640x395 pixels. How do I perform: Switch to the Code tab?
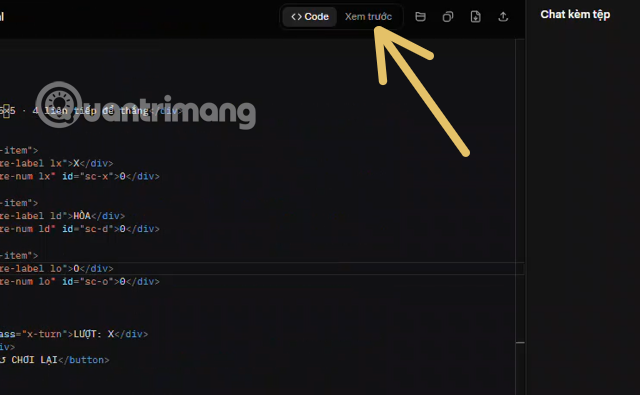tap(310, 17)
